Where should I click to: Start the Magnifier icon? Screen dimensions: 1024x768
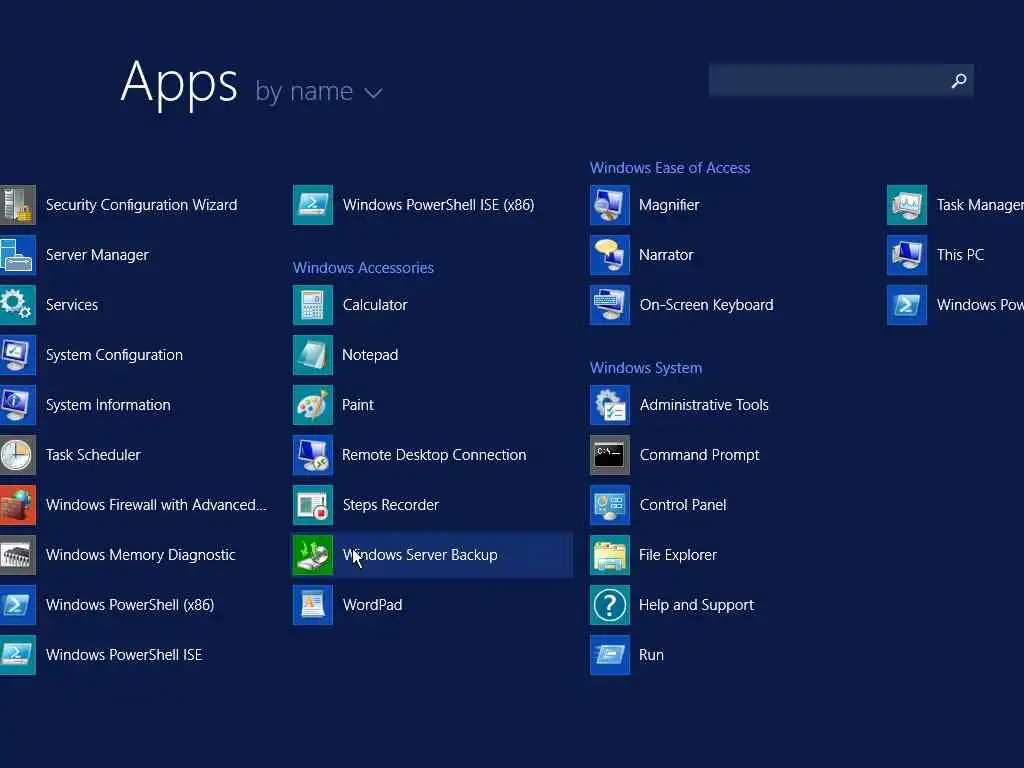point(610,205)
